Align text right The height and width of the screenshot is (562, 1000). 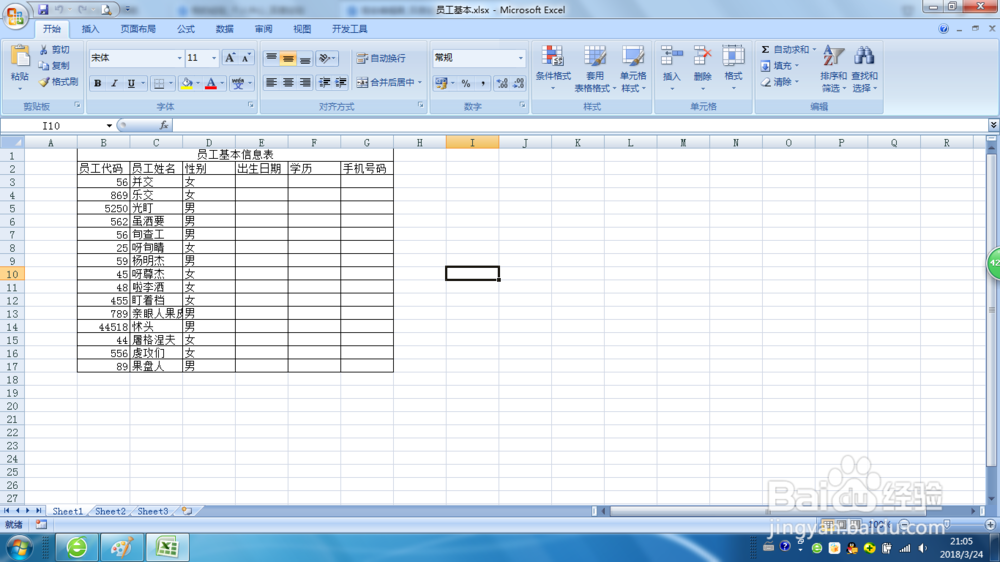[x=305, y=82]
